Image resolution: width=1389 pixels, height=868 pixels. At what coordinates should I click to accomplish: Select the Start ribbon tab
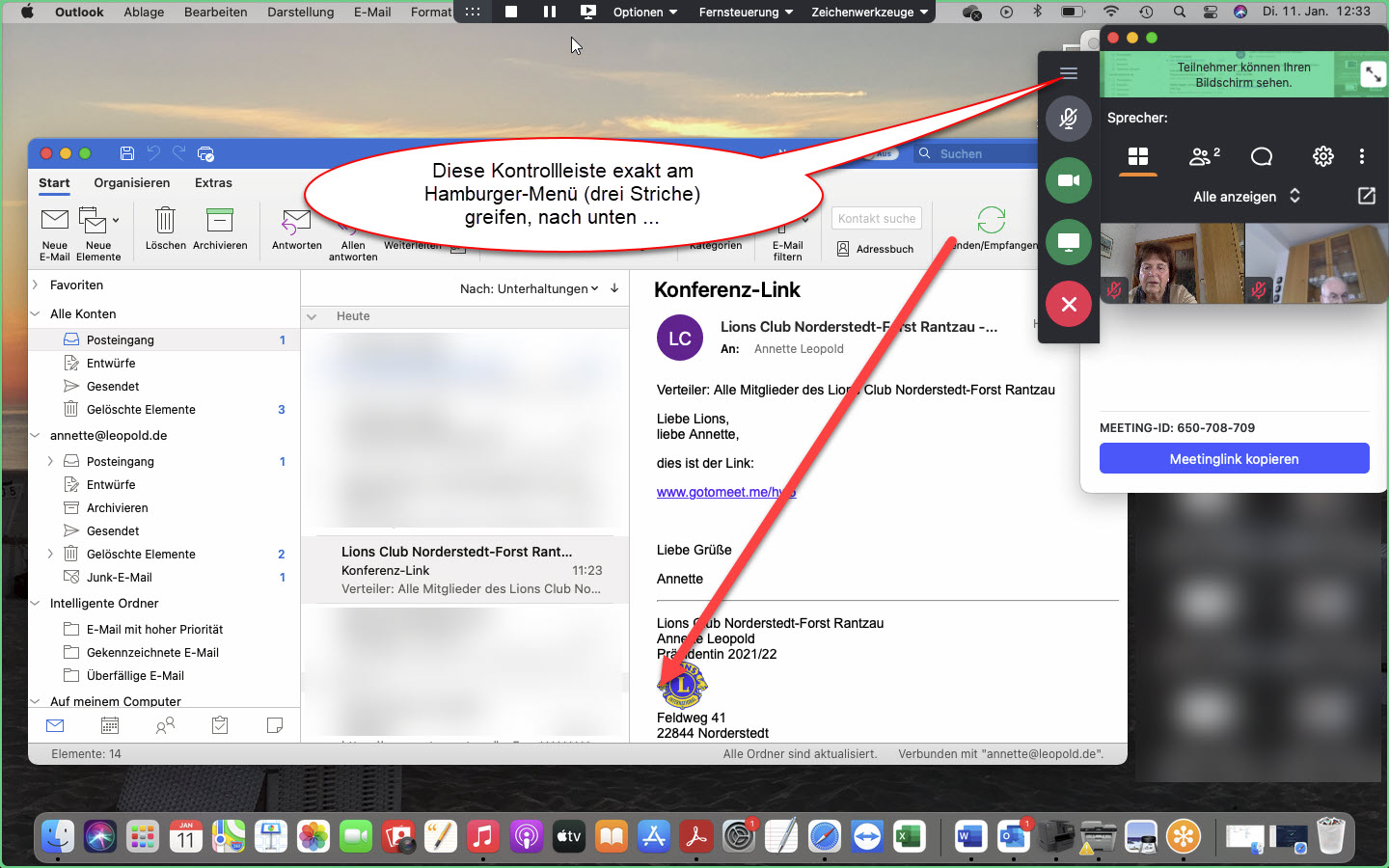(x=54, y=183)
